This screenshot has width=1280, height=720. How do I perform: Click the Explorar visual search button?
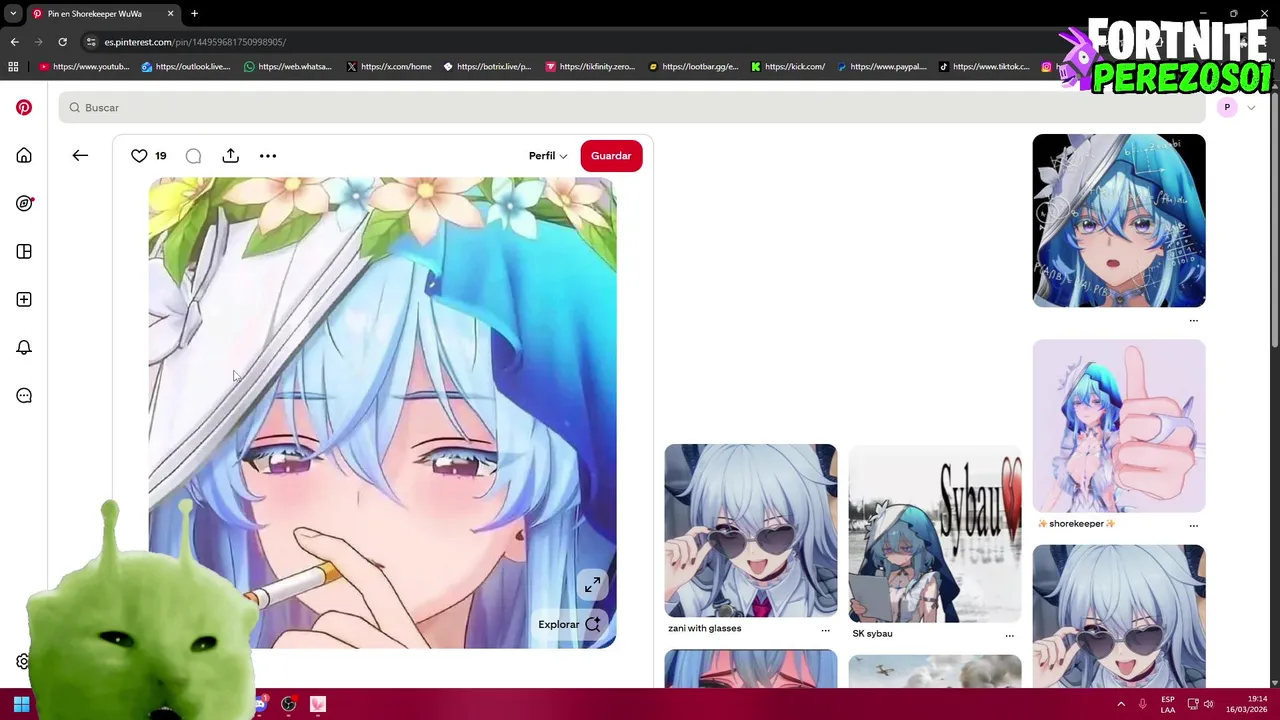(569, 624)
